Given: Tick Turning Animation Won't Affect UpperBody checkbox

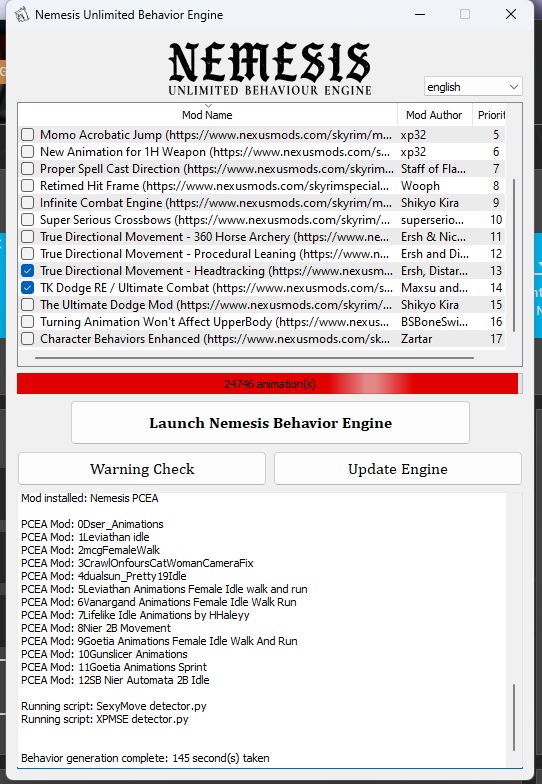Looking at the screenshot, I should tap(28, 322).
